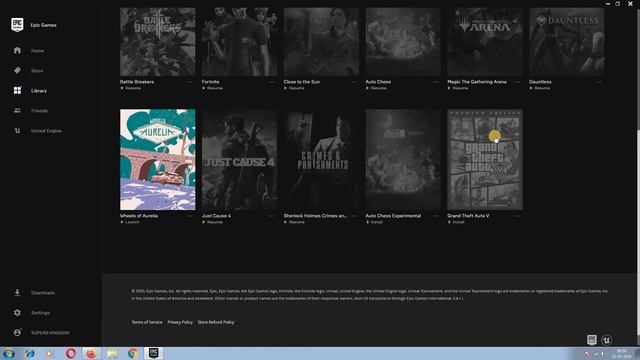The height and width of the screenshot is (360, 640).
Task: Install Grand Theft Auto V
Action: (456, 222)
